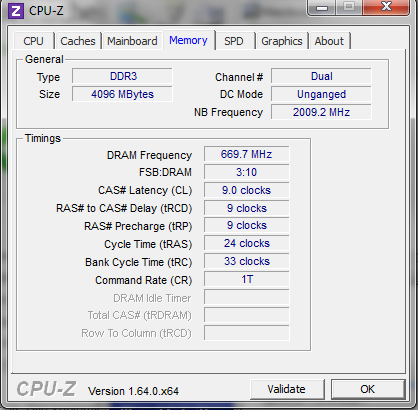This screenshot has width=418, height=410.
Task: Click the DRAM Frequency value 669.7 MHz
Action: [x=247, y=154]
